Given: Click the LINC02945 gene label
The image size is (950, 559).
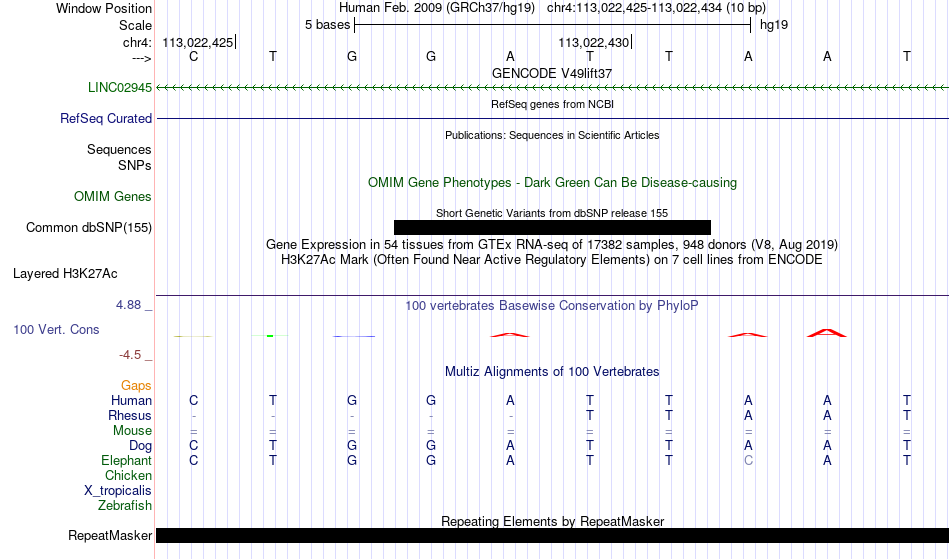Looking at the screenshot, I should (120, 87).
